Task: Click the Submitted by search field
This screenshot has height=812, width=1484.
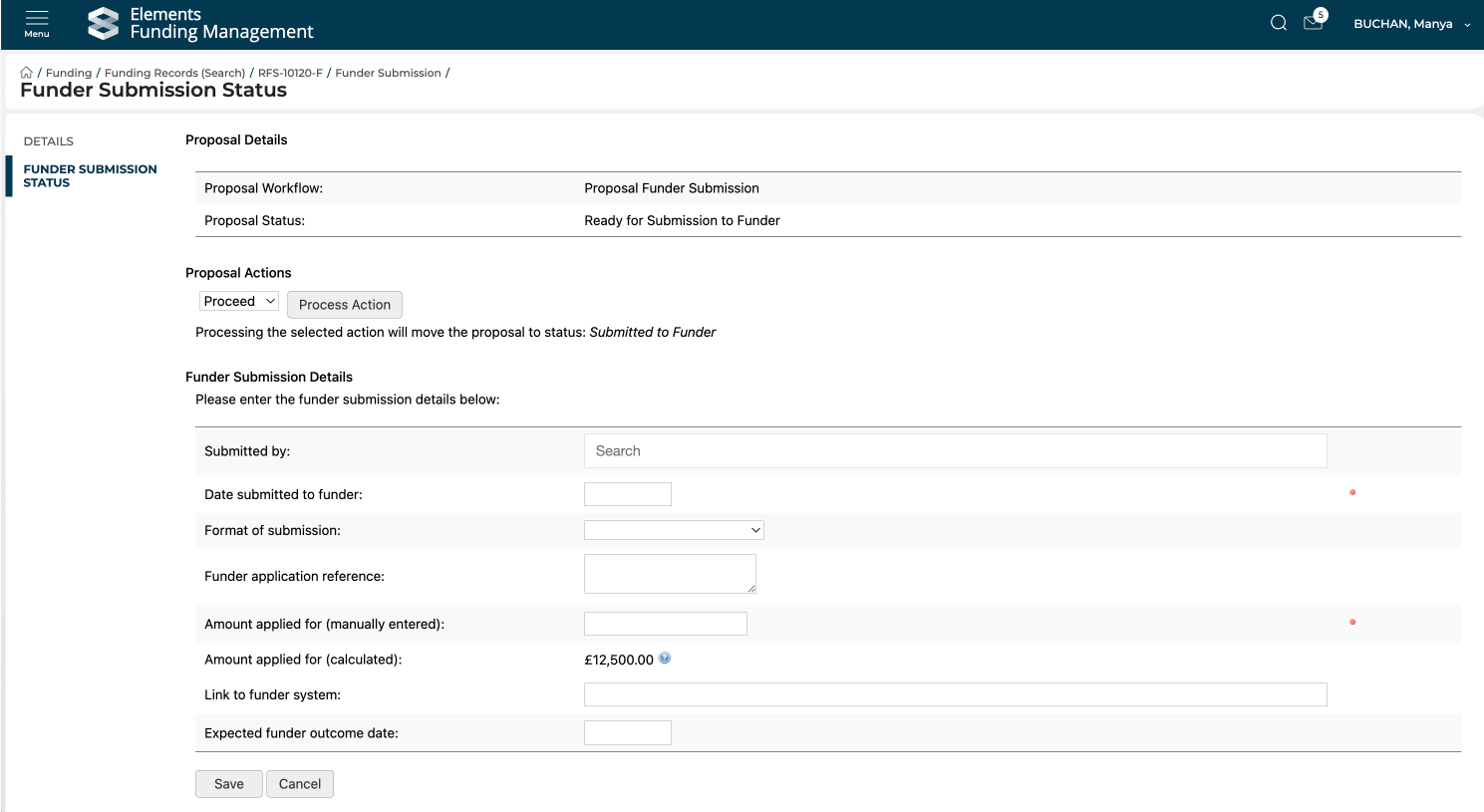Action: 955,450
